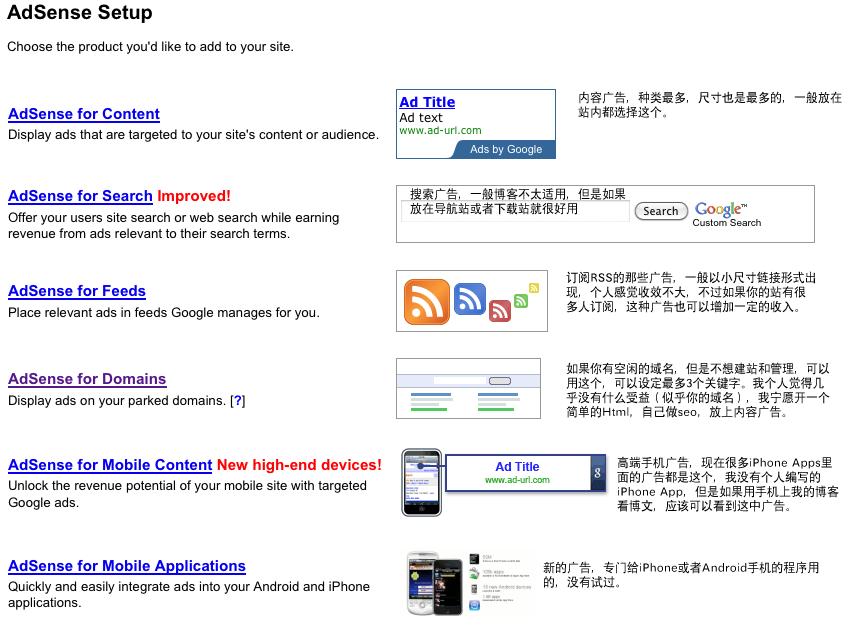Click the Custom Search text input field
The height and width of the screenshot is (640, 853).
pyautogui.click(x=515, y=211)
